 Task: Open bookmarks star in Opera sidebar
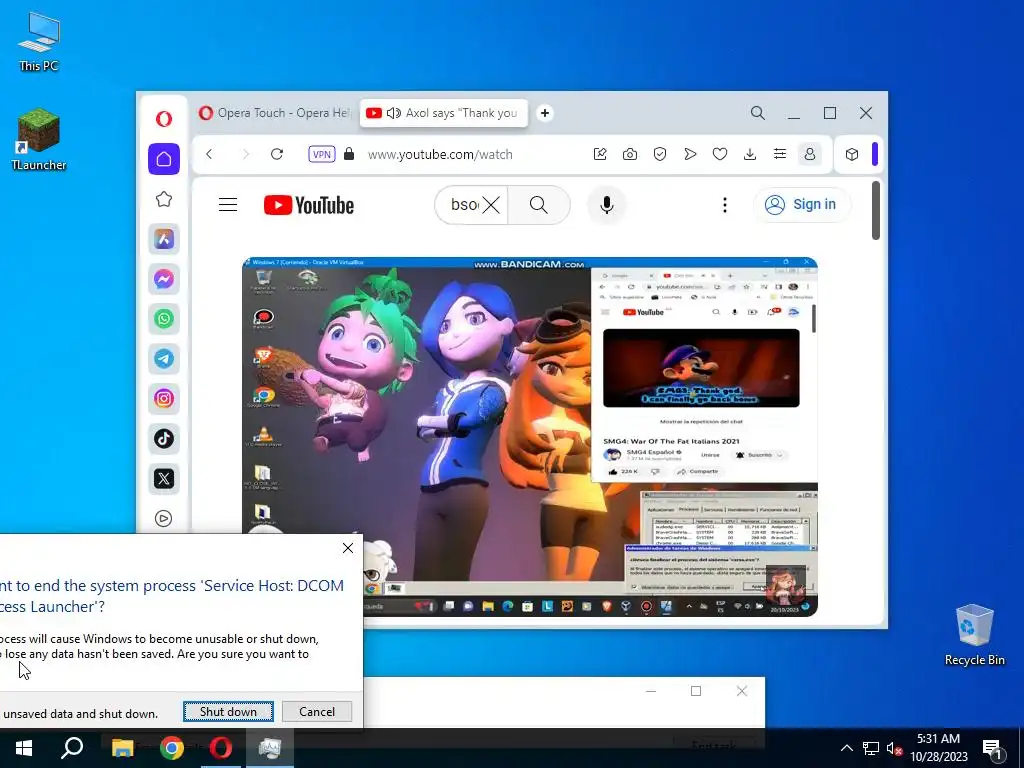[x=164, y=199]
